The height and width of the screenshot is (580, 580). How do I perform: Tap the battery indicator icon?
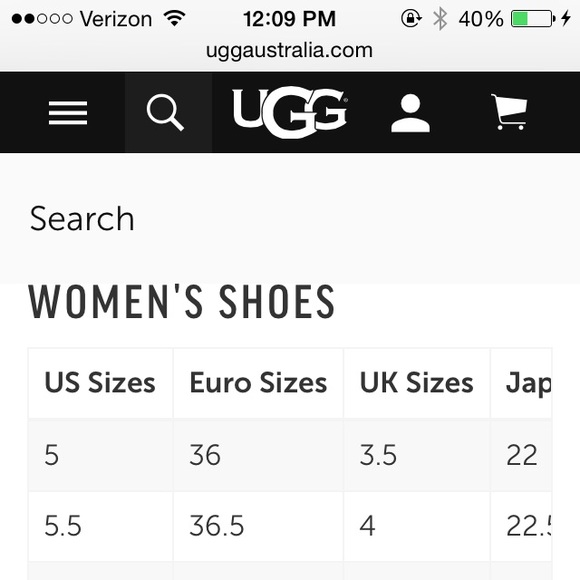533,18
